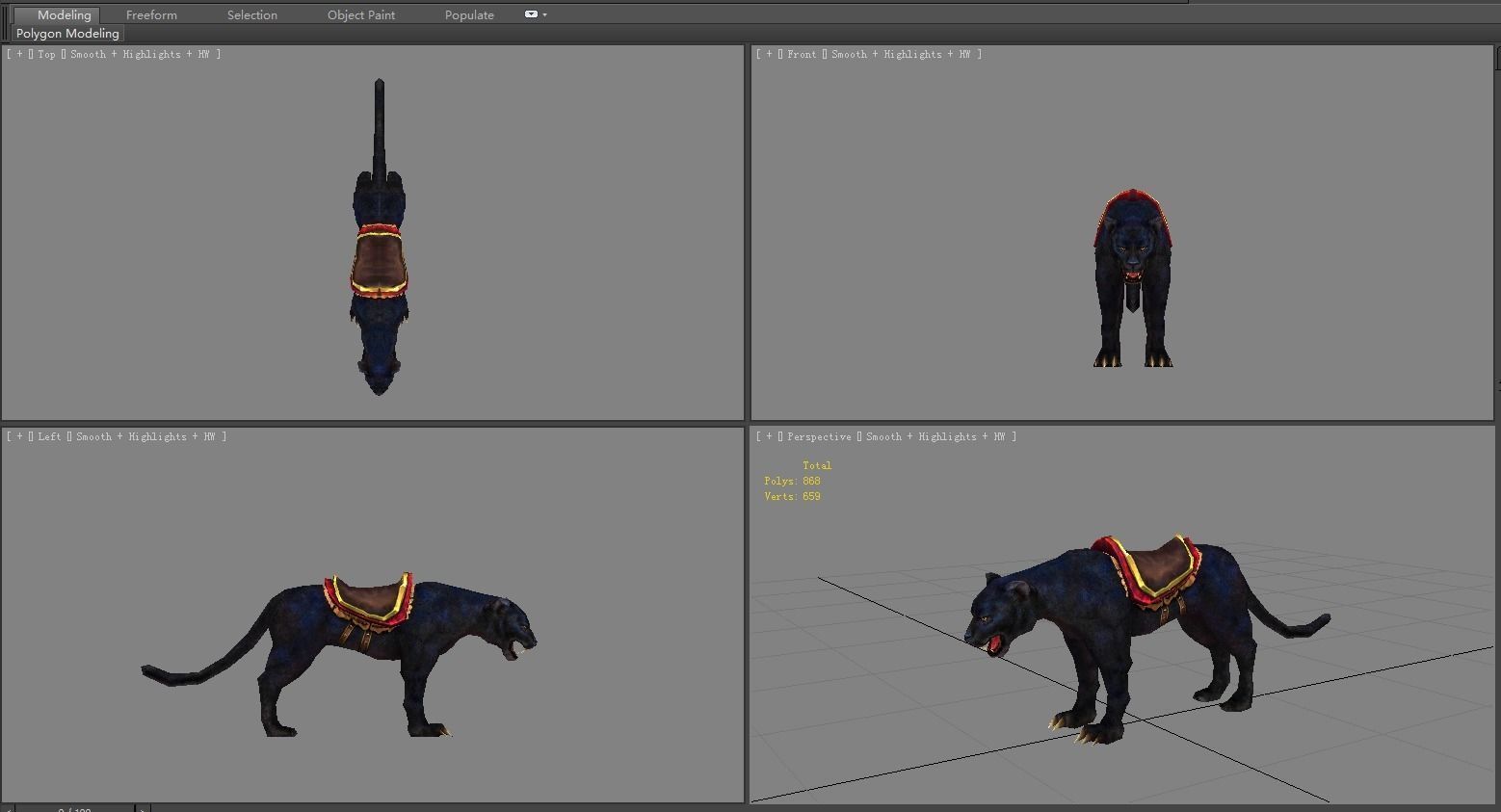1501x812 pixels.
Task: Switch to the Selection ribbon tab
Action: click(x=251, y=14)
